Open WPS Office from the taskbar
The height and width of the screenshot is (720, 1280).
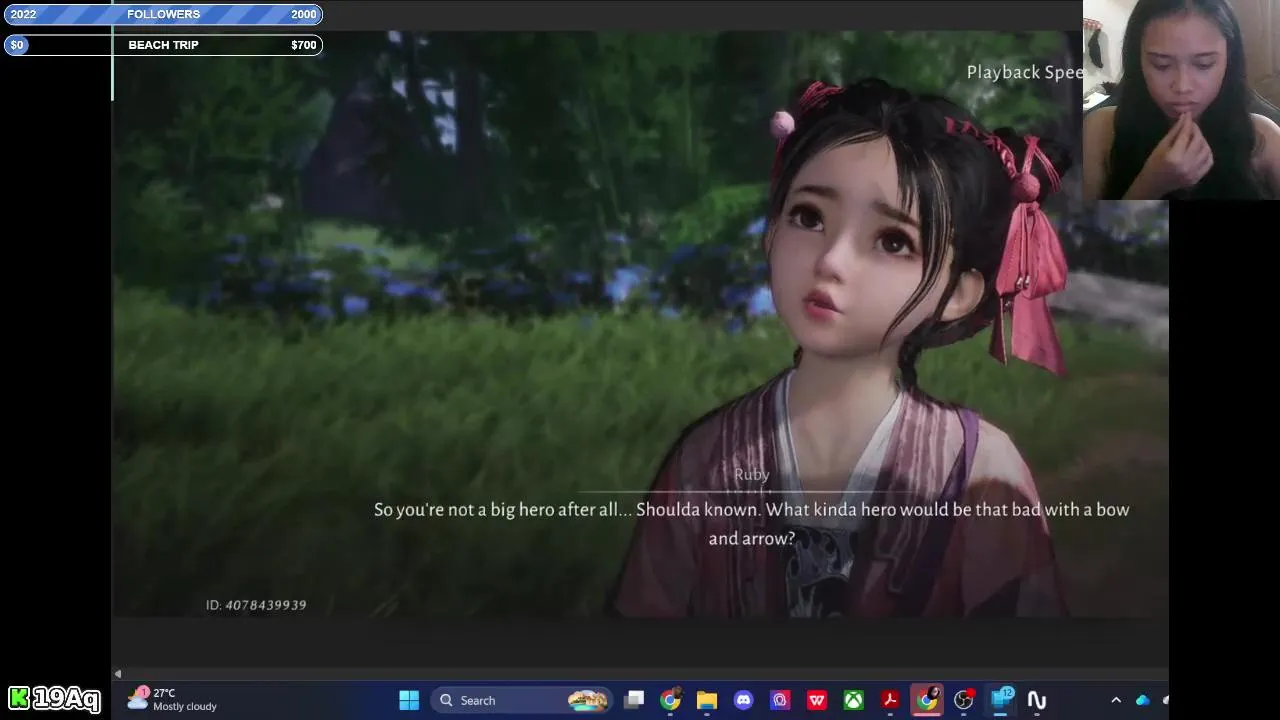817,700
